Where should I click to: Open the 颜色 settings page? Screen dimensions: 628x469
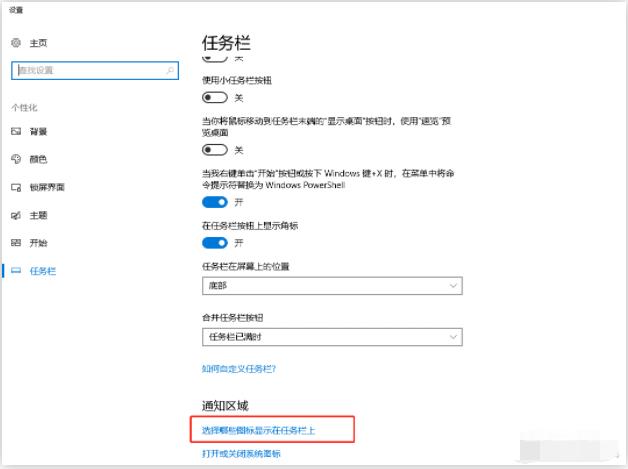pyautogui.click(x=38, y=159)
